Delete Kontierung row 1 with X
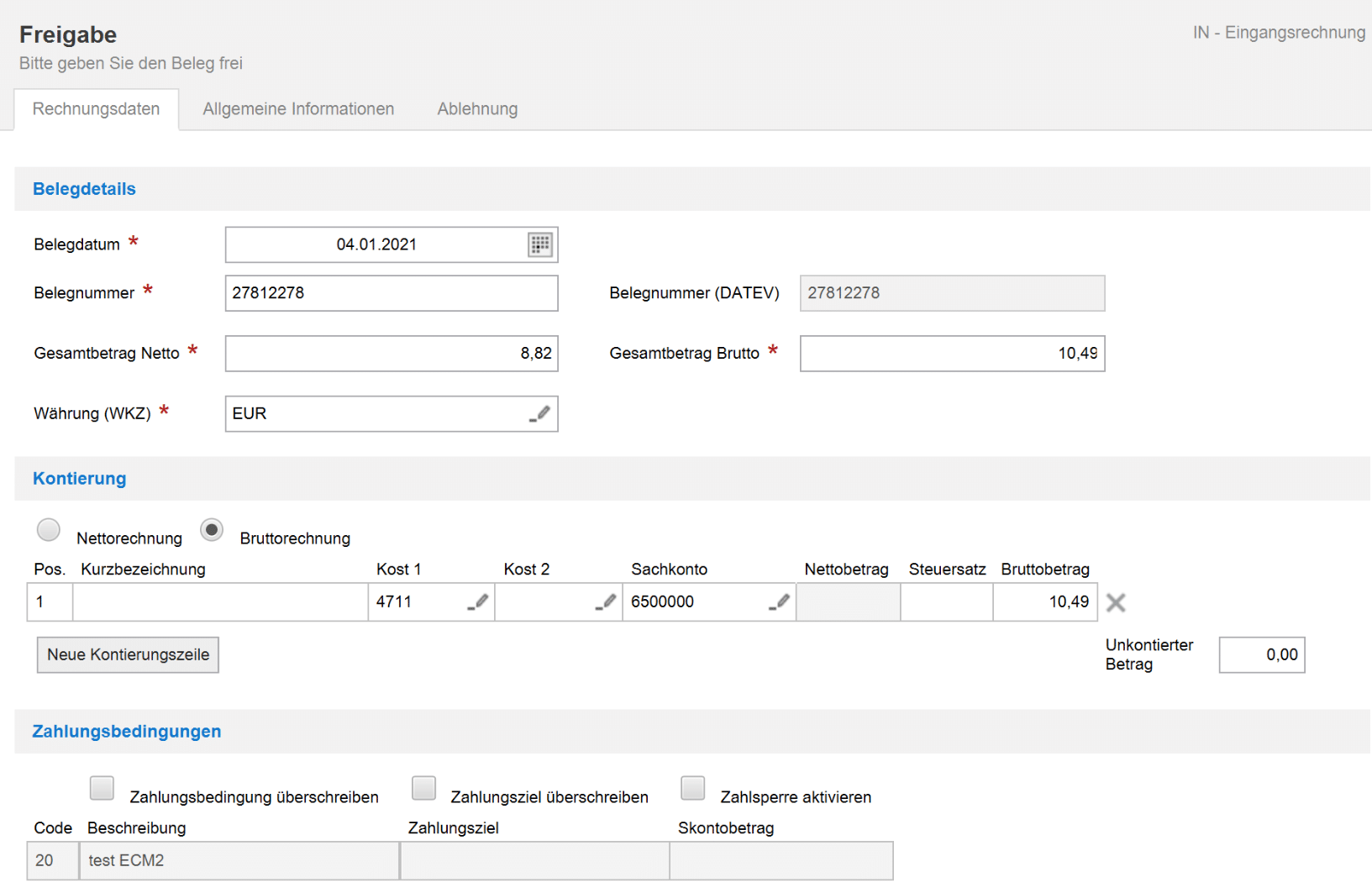The width and height of the screenshot is (1372, 893). [1116, 602]
